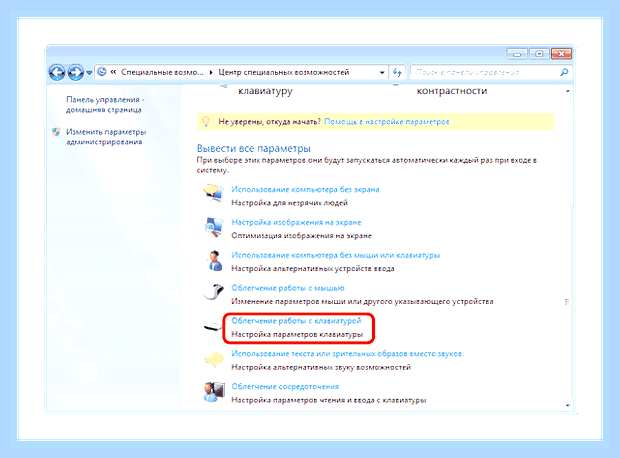Minimize the control panel window
This screenshot has height=458, width=620.
point(517,53)
